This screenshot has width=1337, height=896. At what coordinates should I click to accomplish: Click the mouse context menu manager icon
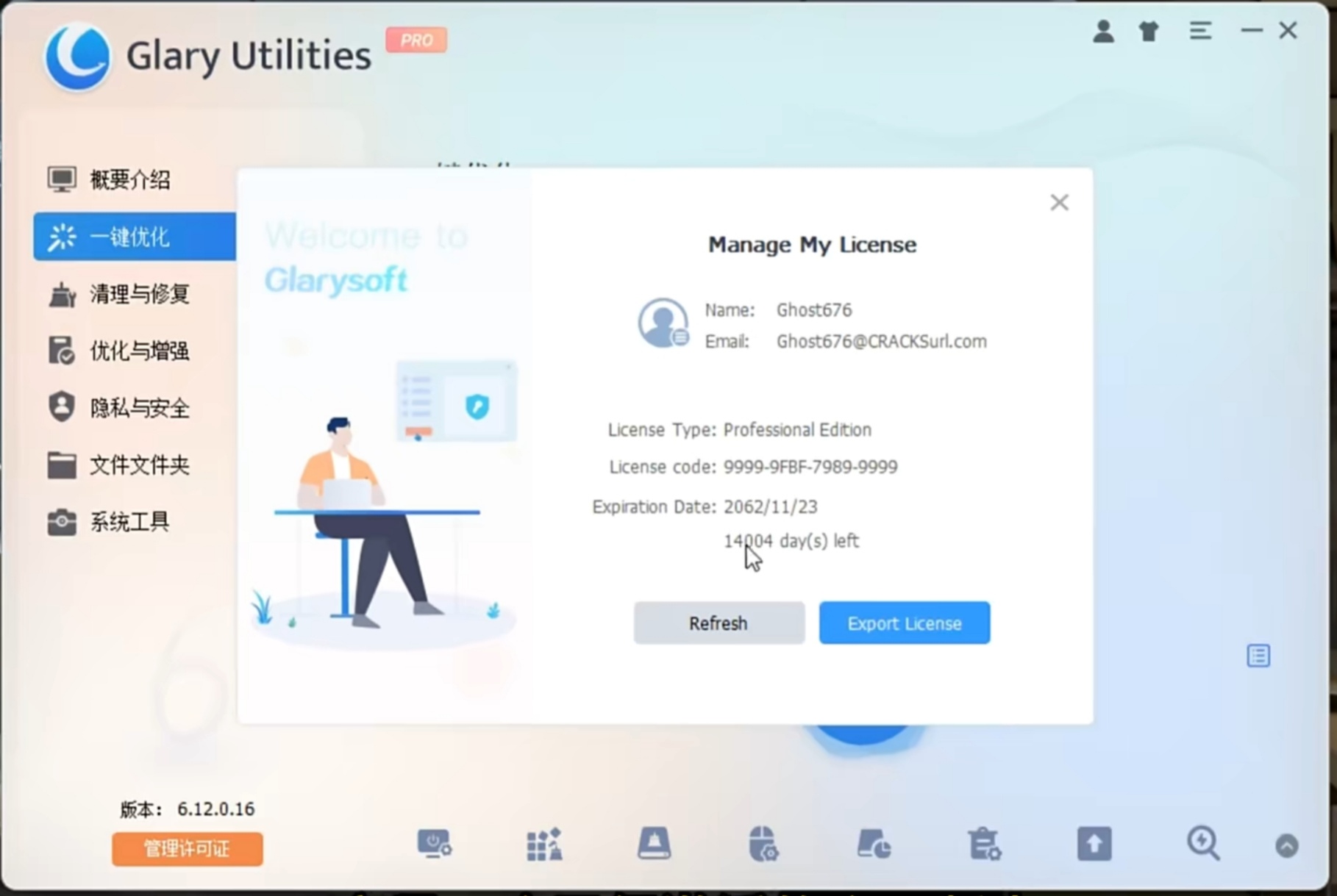tap(763, 844)
